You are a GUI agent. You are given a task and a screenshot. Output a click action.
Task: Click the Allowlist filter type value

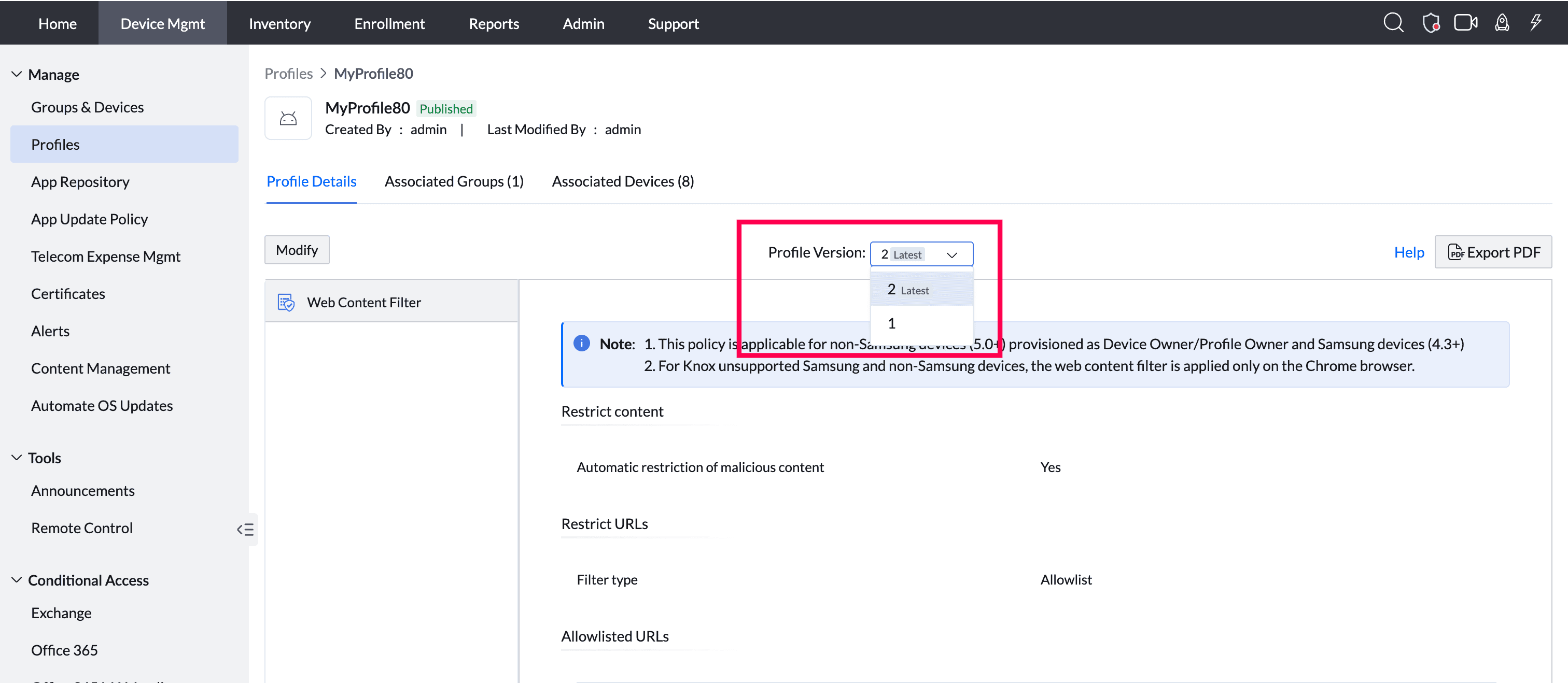pos(1066,579)
